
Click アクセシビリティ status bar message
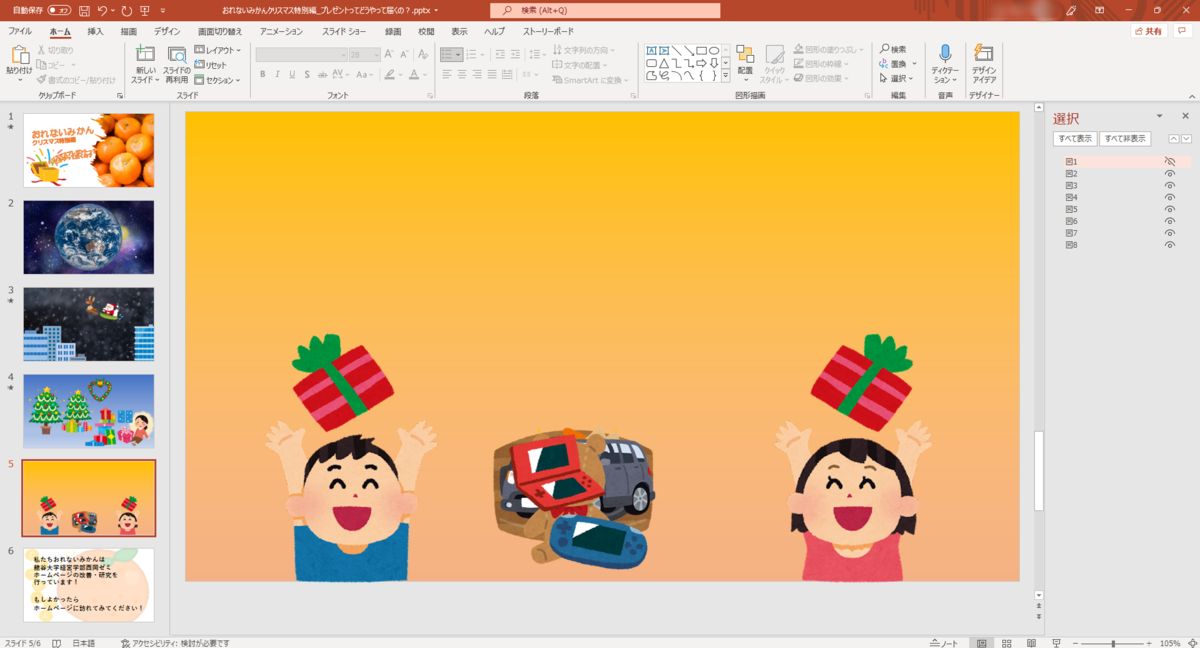[x=175, y=642]
